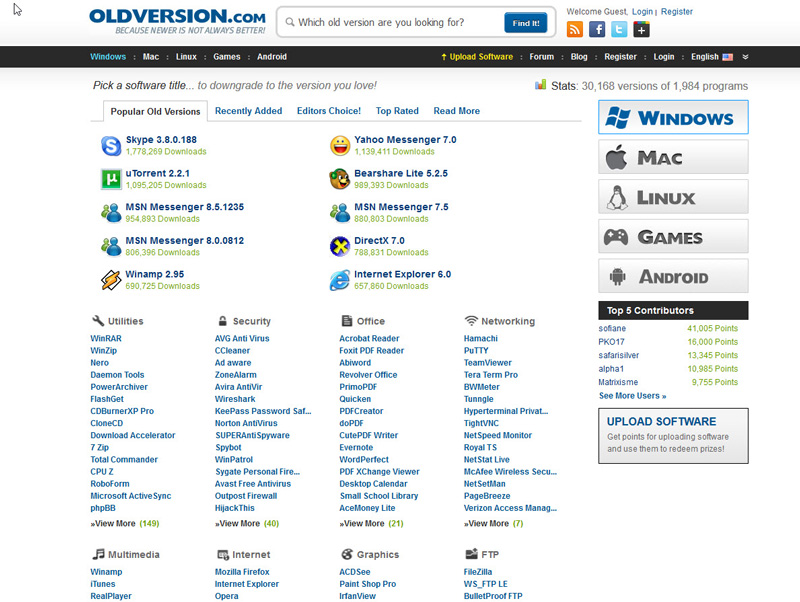The width and height of the screenshot is (800, 602).
Task: Open Mozilla Firefox link under Internet
Action: click(x=242, y=572)
